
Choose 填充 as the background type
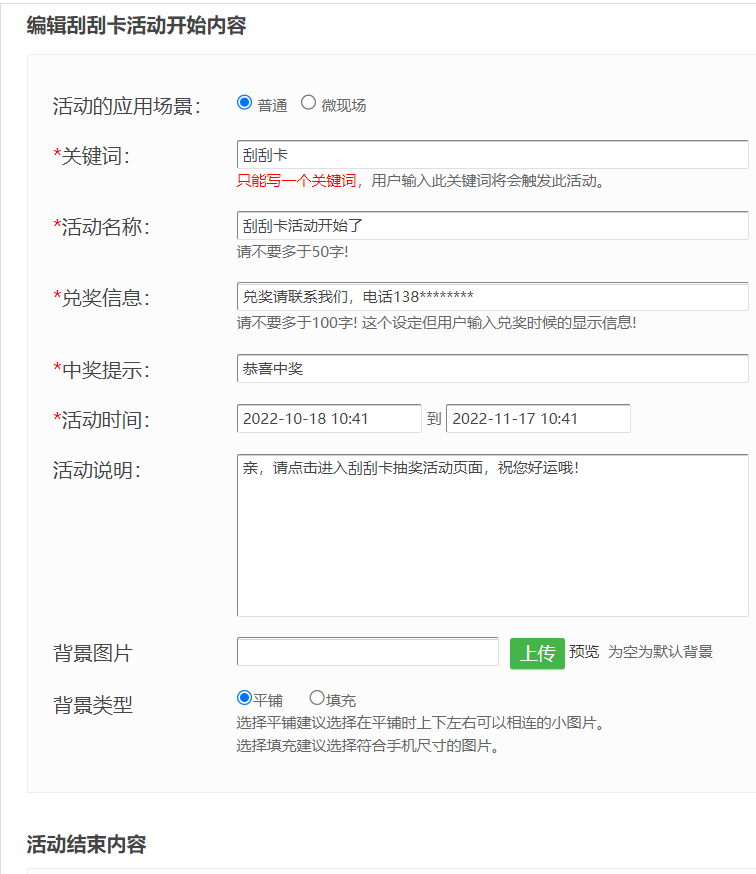tap(317, 698)
